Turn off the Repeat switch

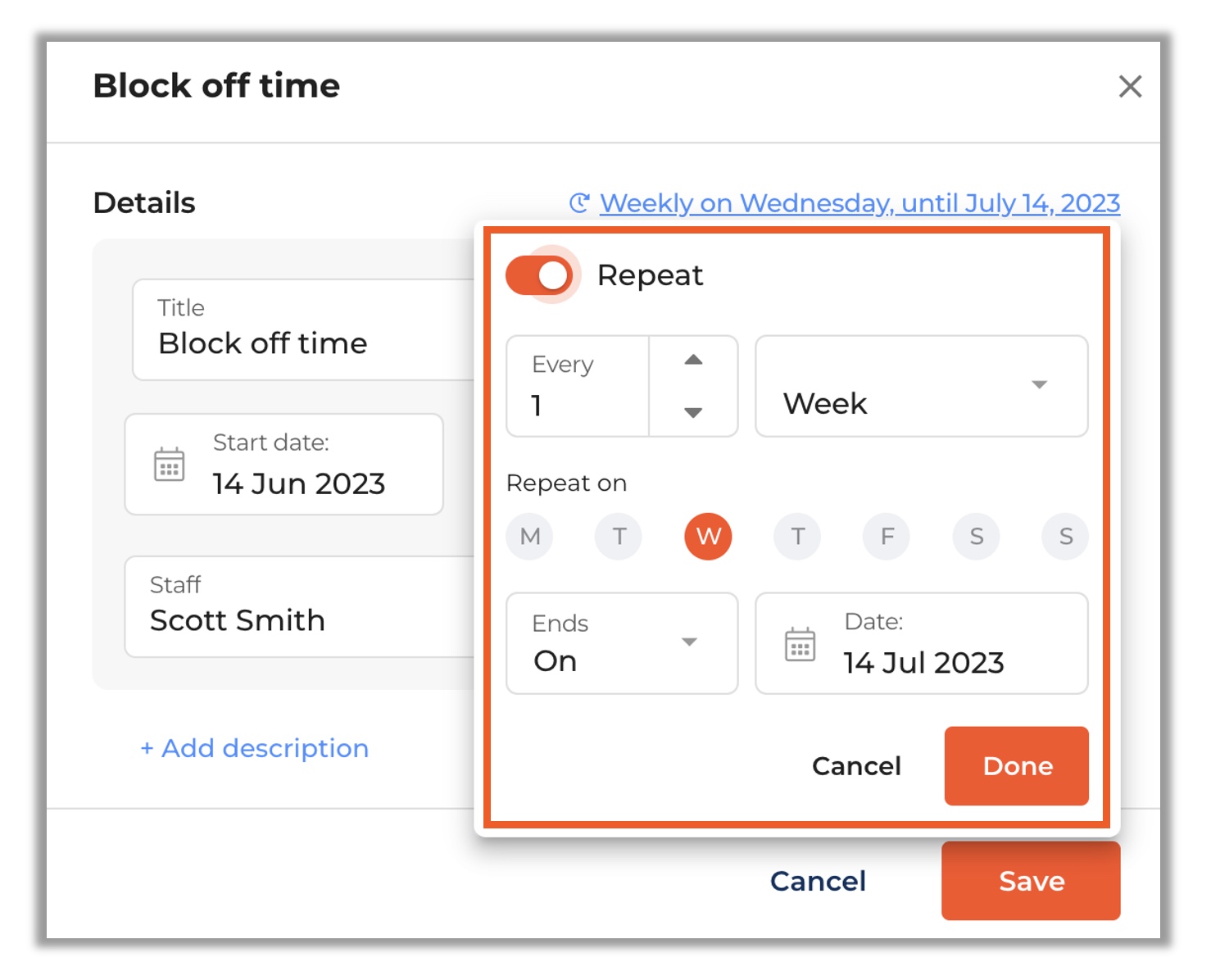point(539,275)
